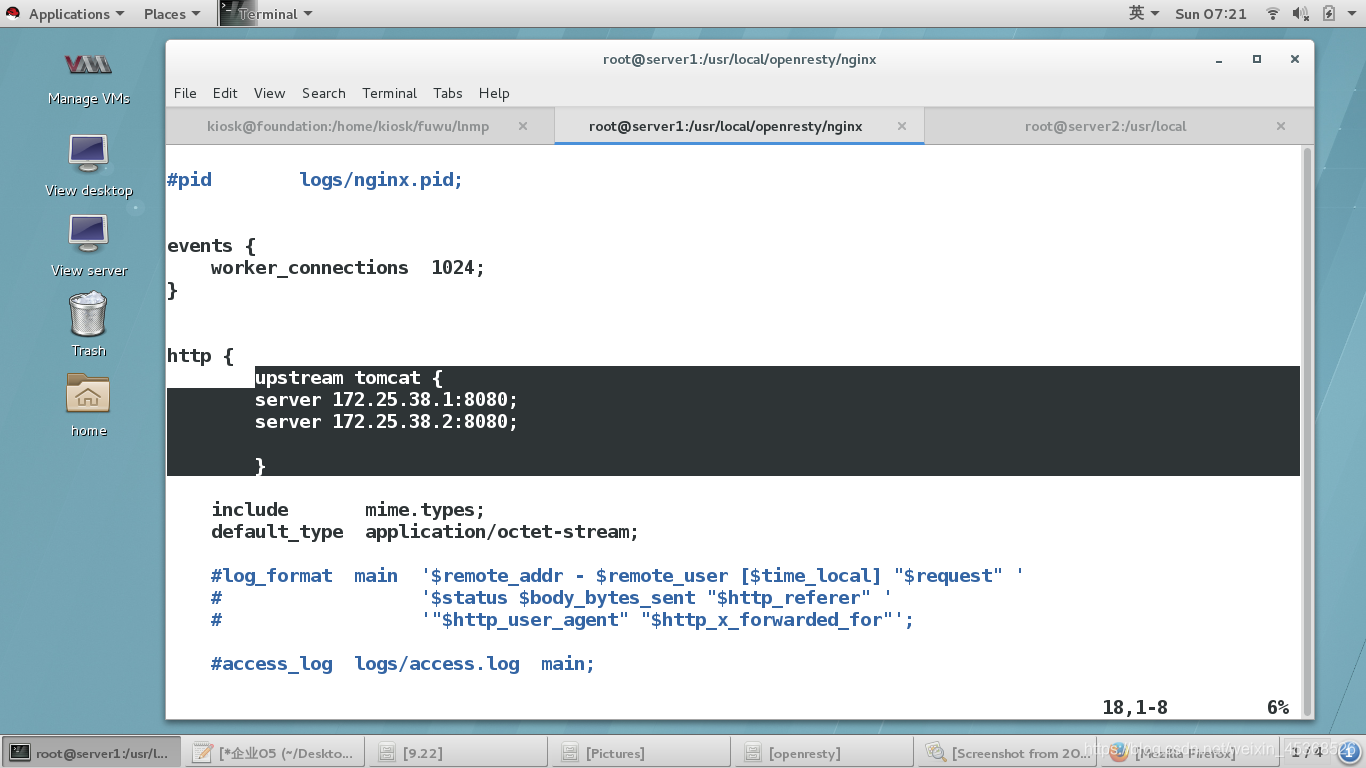
Task: Select the Trash desktop icon
Action: pos(88,313)
